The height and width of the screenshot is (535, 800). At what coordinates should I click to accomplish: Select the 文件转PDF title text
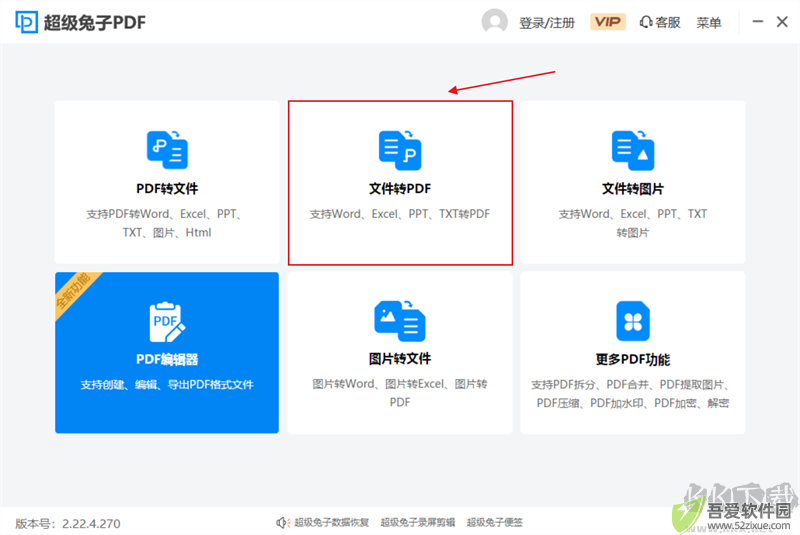click(x=400, y=189)
